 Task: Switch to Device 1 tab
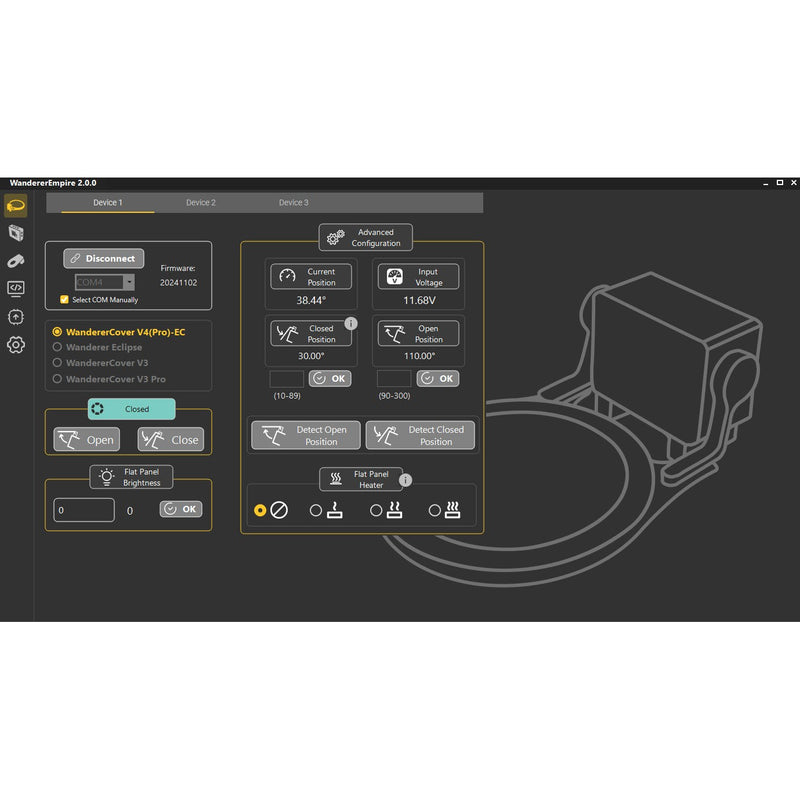point(108,203)
